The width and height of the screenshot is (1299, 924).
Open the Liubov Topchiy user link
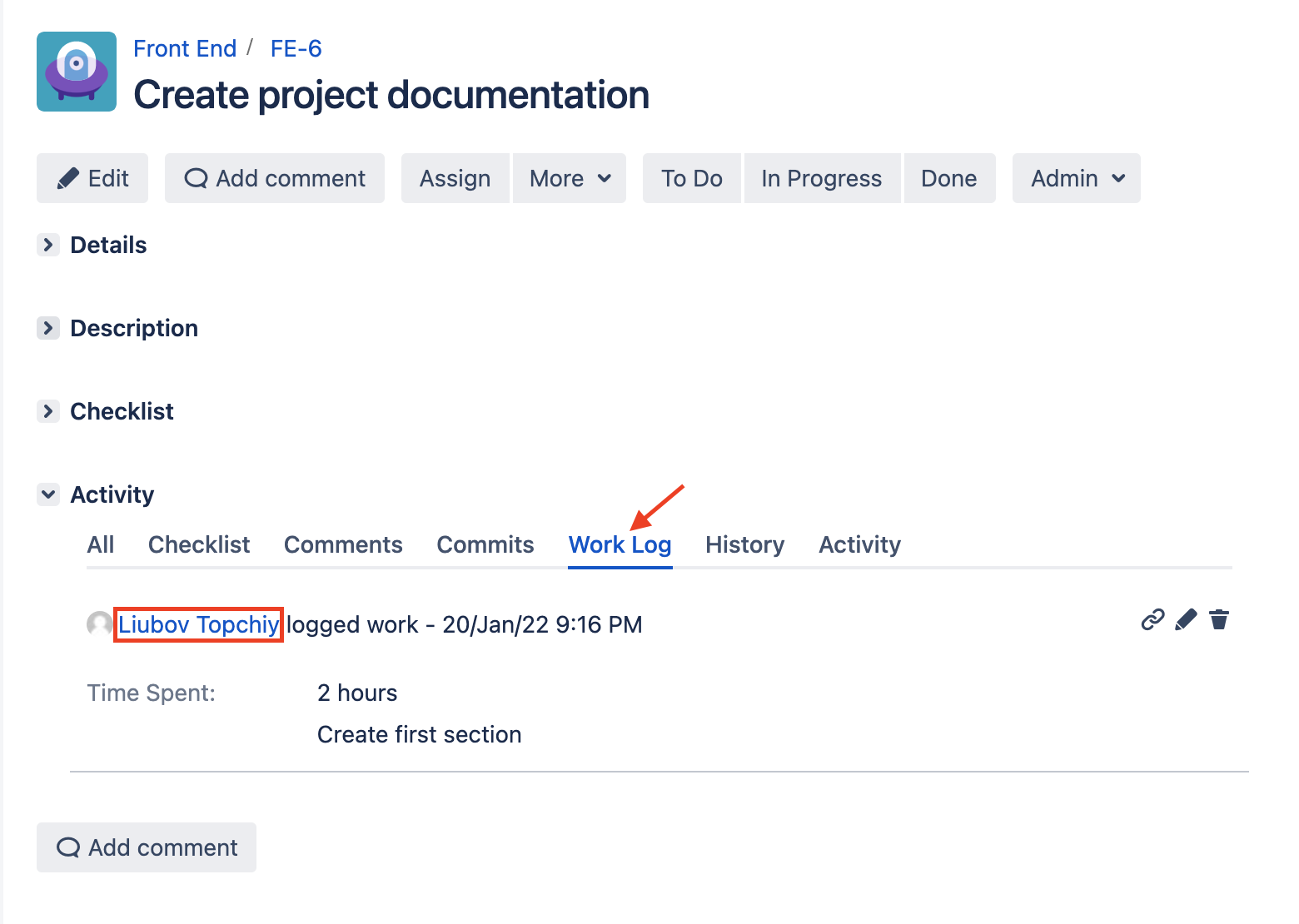[198, 624]
